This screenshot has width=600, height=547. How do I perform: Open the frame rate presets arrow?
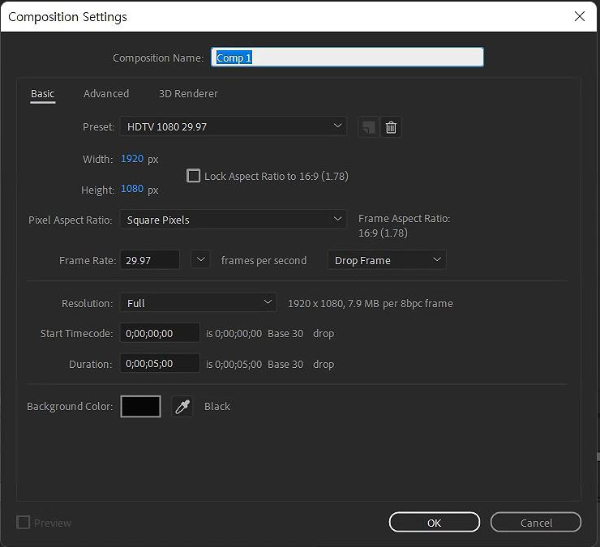click(x=201, y=260)
